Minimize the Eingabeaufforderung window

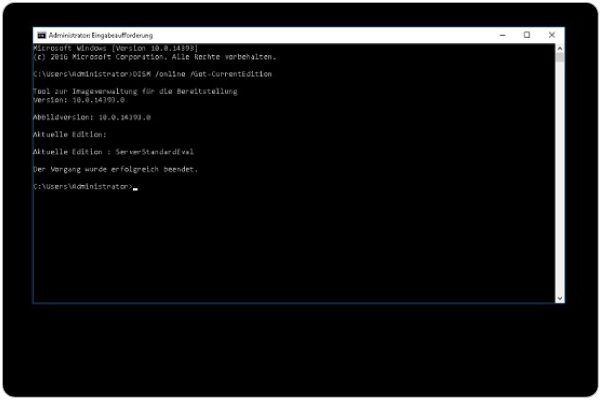pos(502,35)
